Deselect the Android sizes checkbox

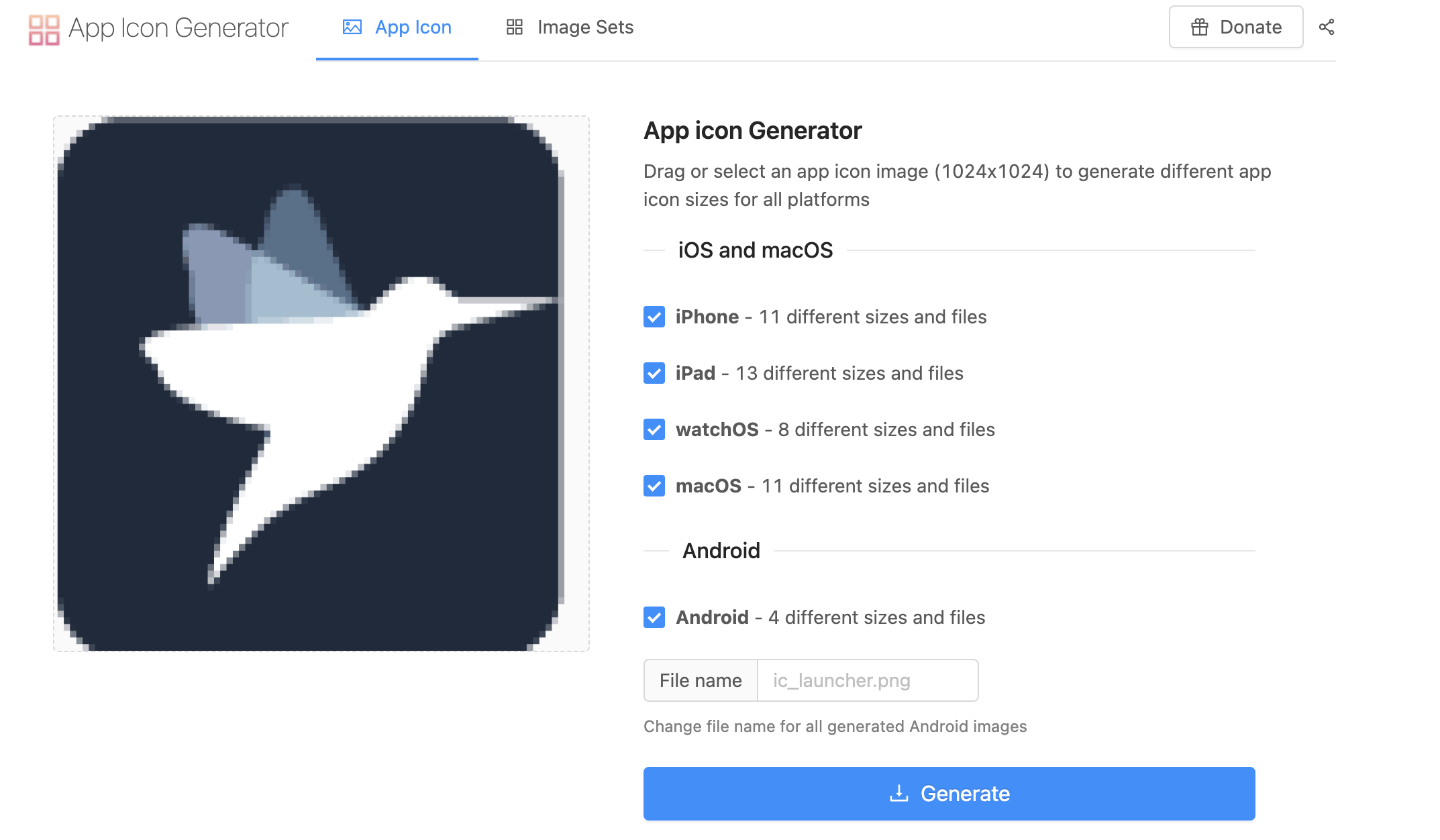point(654,617)
